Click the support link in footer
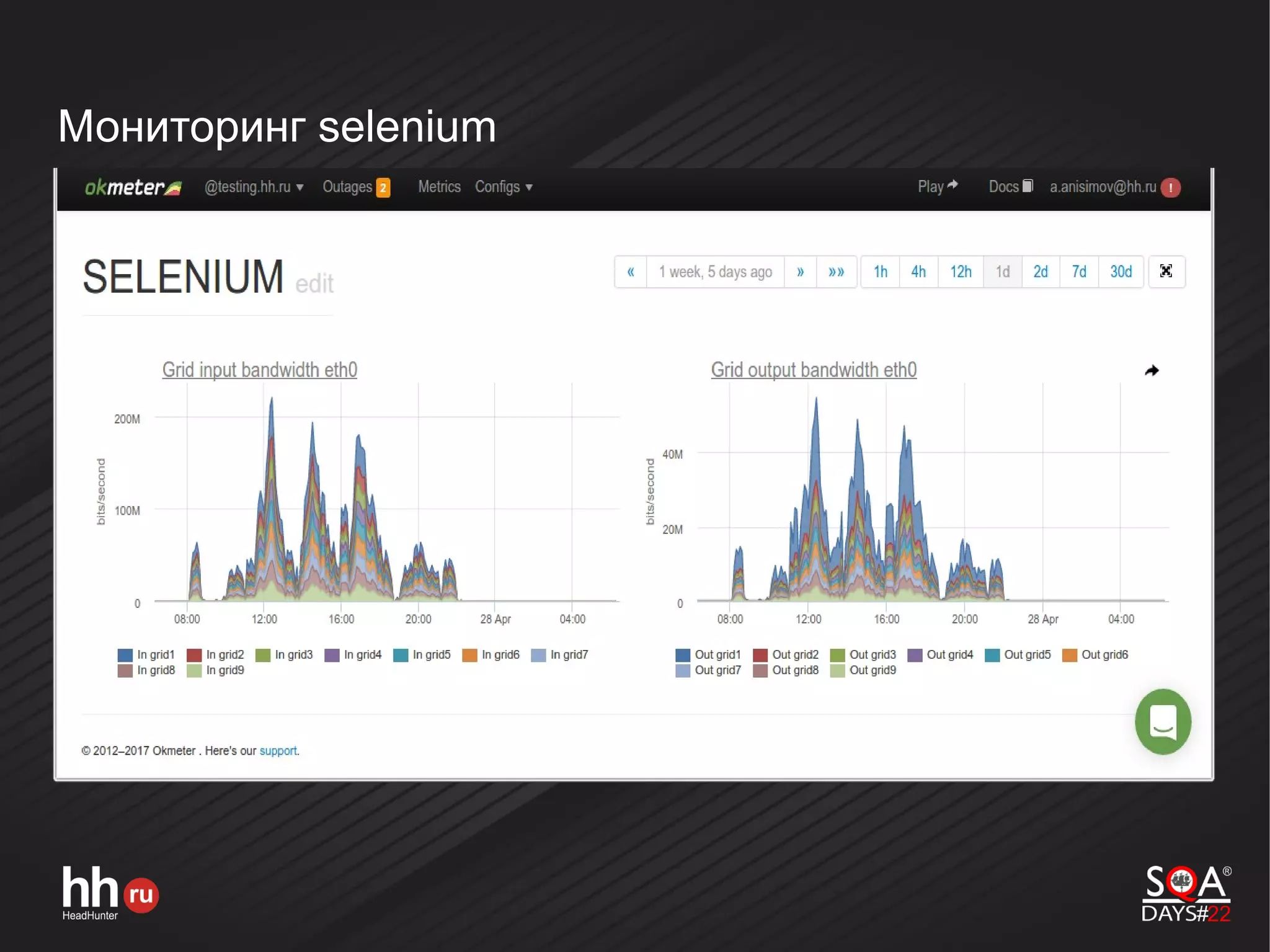The width and height of the screenshot is (1270, 952). click(278, 751)
